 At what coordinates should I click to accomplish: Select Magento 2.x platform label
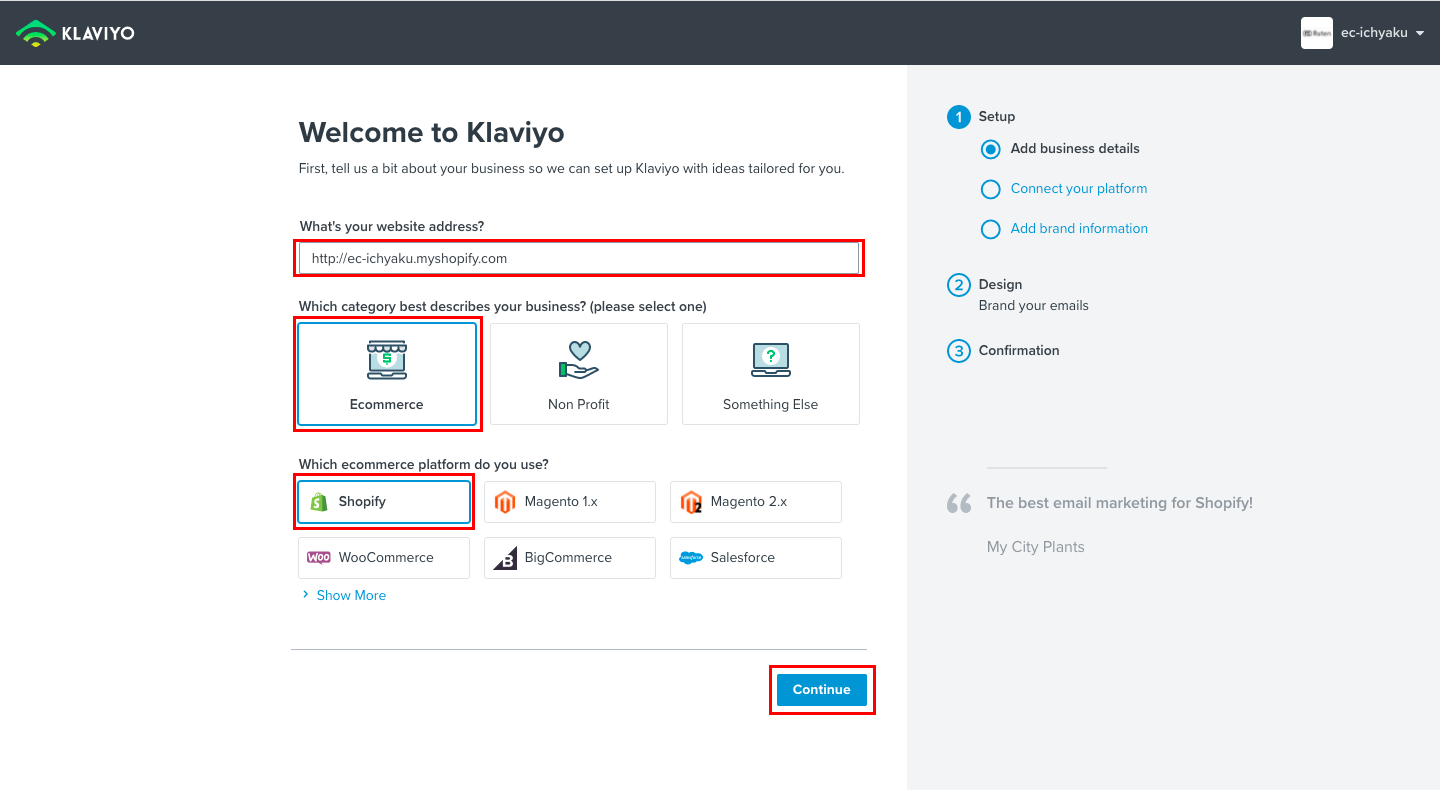[x=749, y=502]
